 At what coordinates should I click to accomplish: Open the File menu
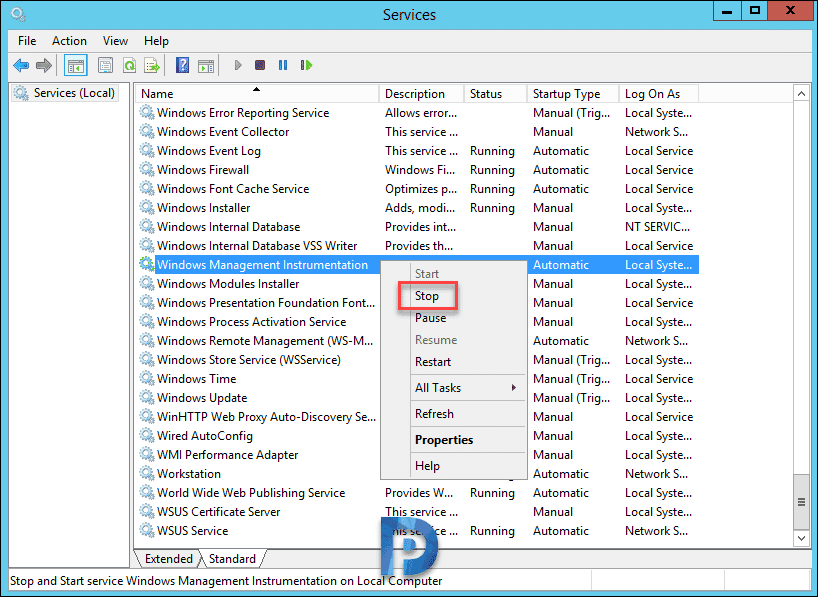[27, 41]
